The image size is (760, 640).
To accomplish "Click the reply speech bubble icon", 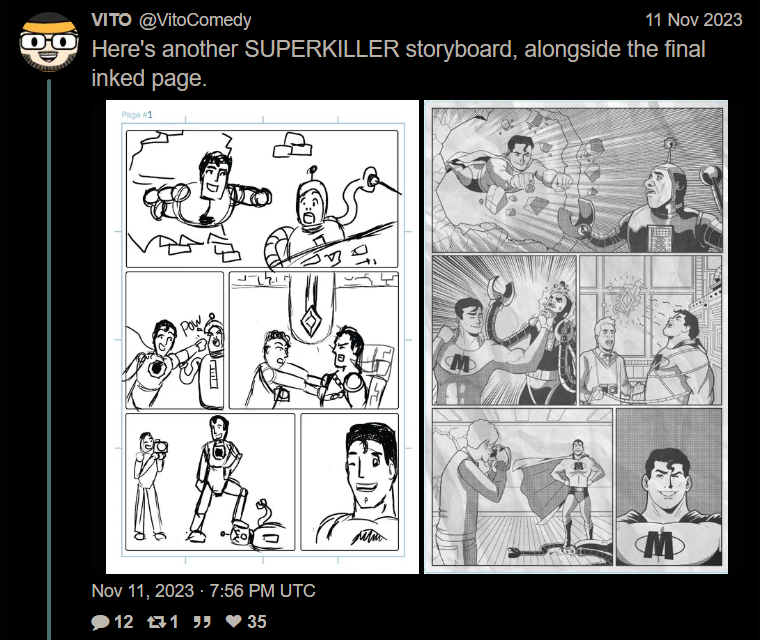I will pyautogui.click(x=100, y=622).
